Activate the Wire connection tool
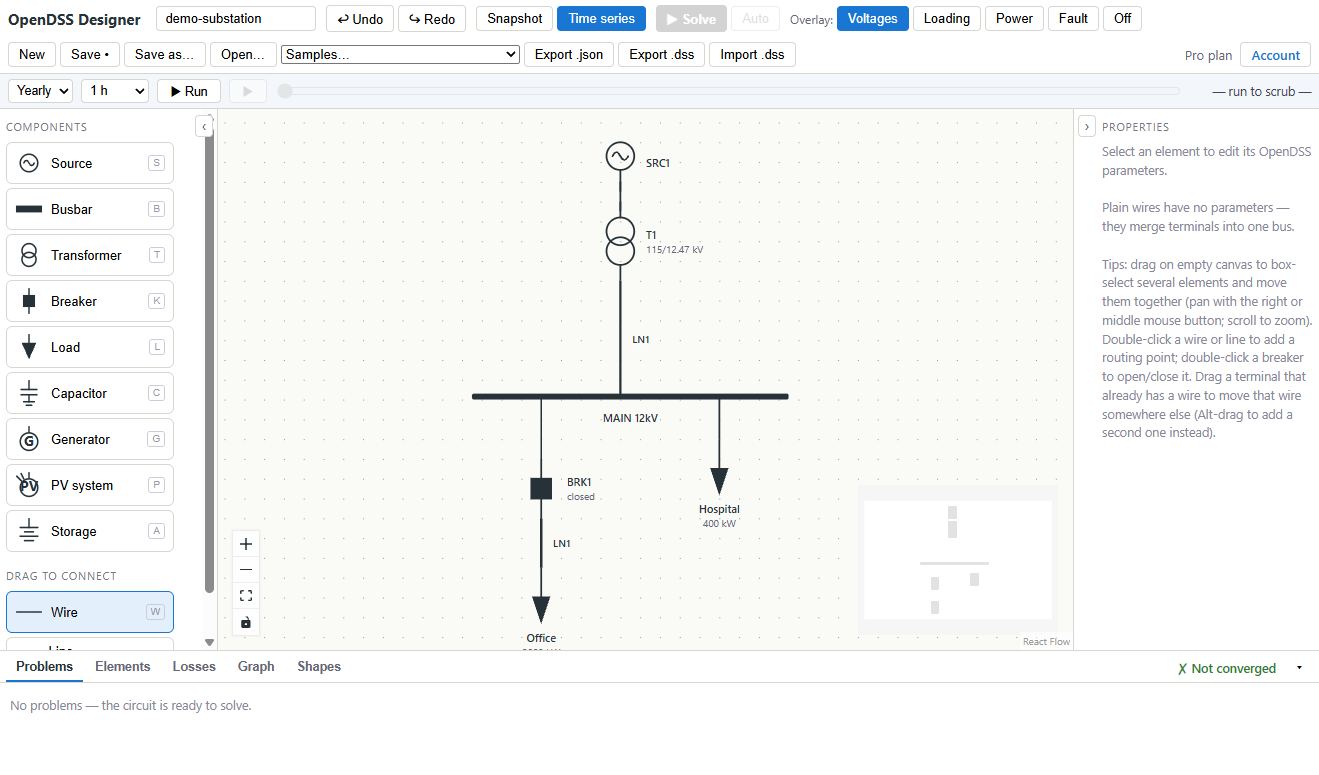This screenshot has width=1319, height=775. 90,612
